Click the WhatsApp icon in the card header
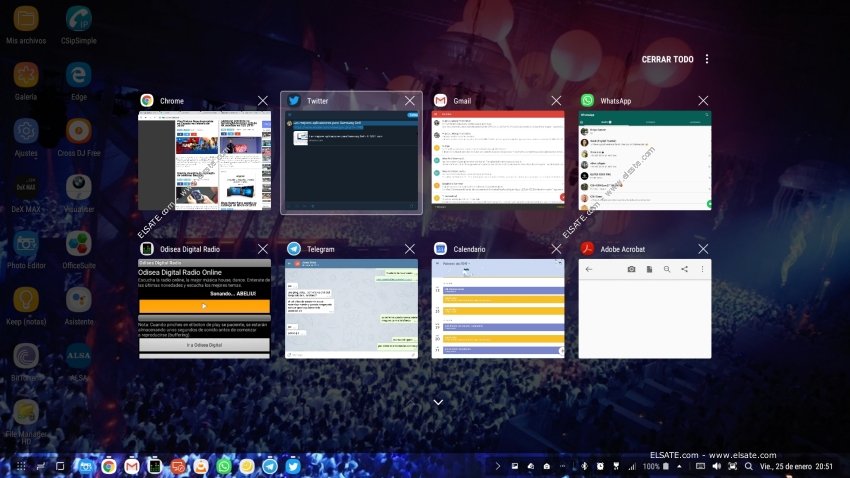Image resolution: width=850 pixels, height=478 pixels. coord(587,101)
